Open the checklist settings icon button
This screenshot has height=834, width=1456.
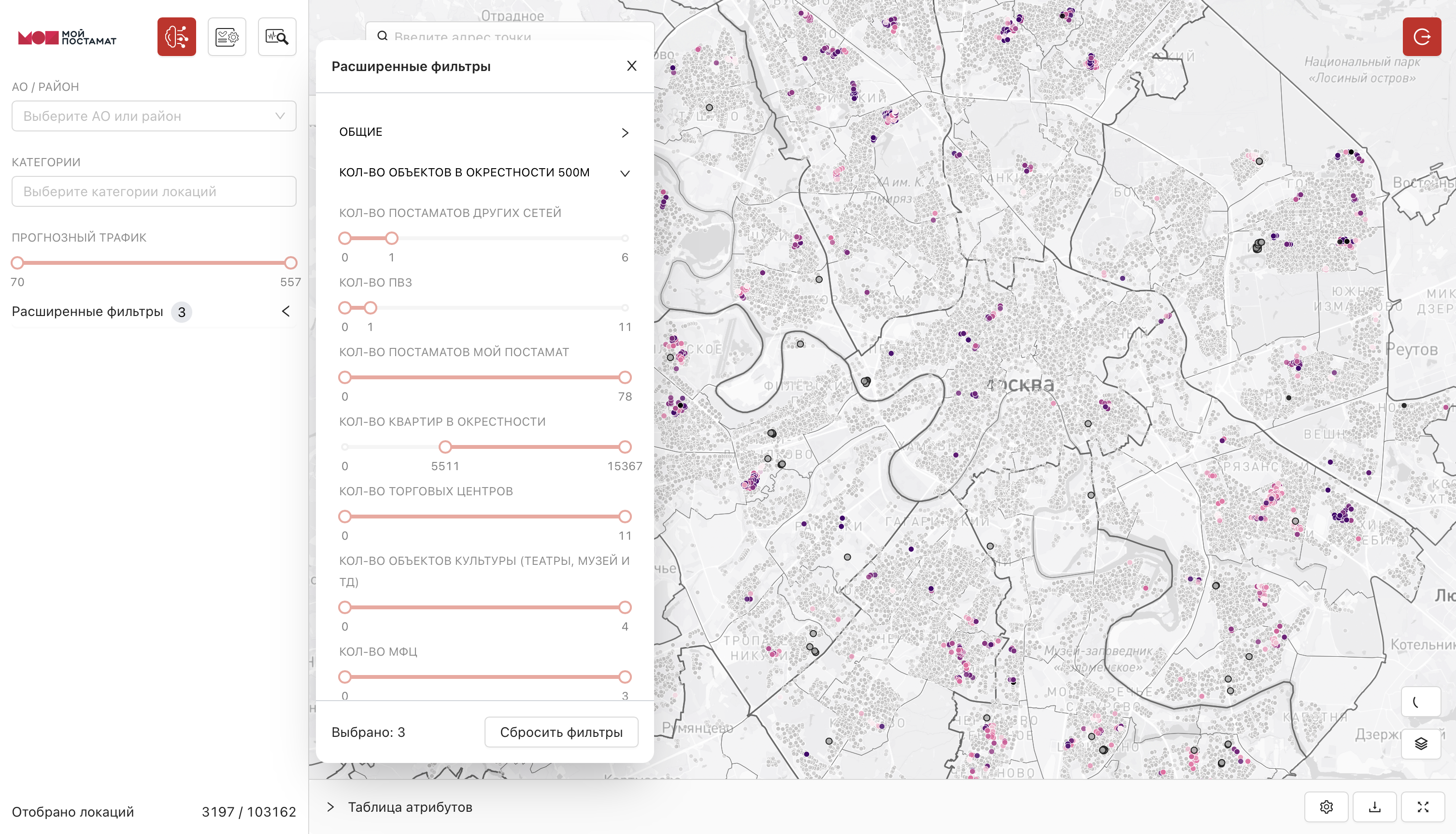click(x=227, y=37)
